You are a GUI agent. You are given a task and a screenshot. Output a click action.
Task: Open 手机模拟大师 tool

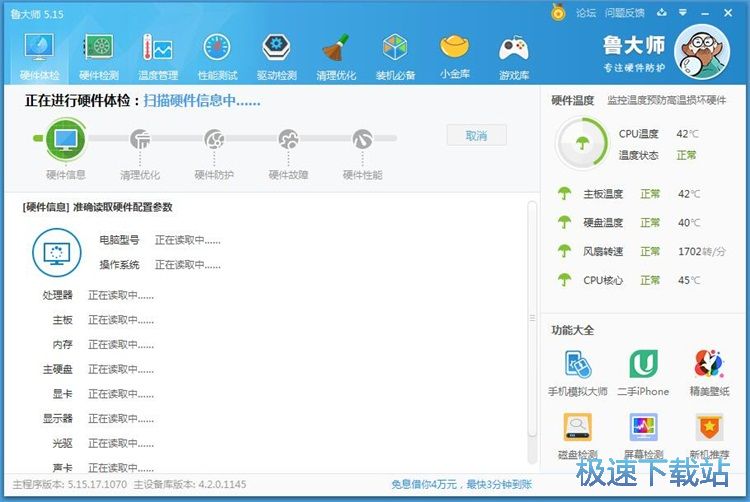(578, 373)
